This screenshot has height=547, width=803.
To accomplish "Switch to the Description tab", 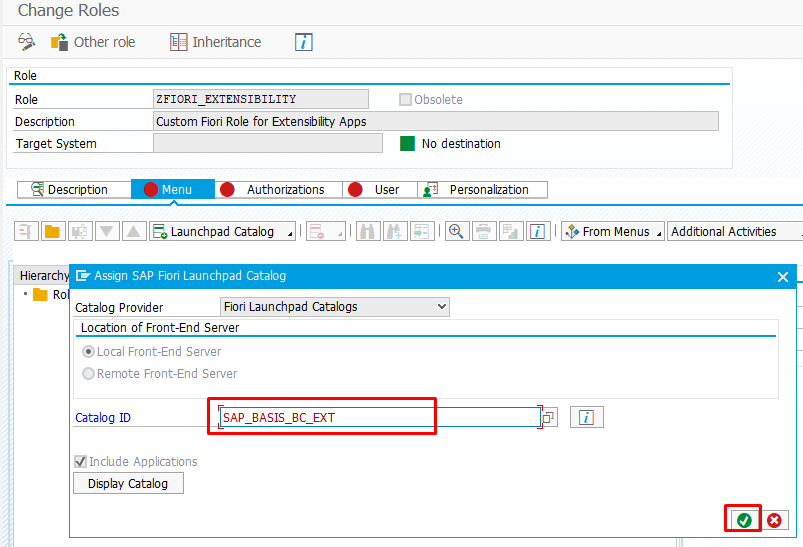I will pos(74,190).
